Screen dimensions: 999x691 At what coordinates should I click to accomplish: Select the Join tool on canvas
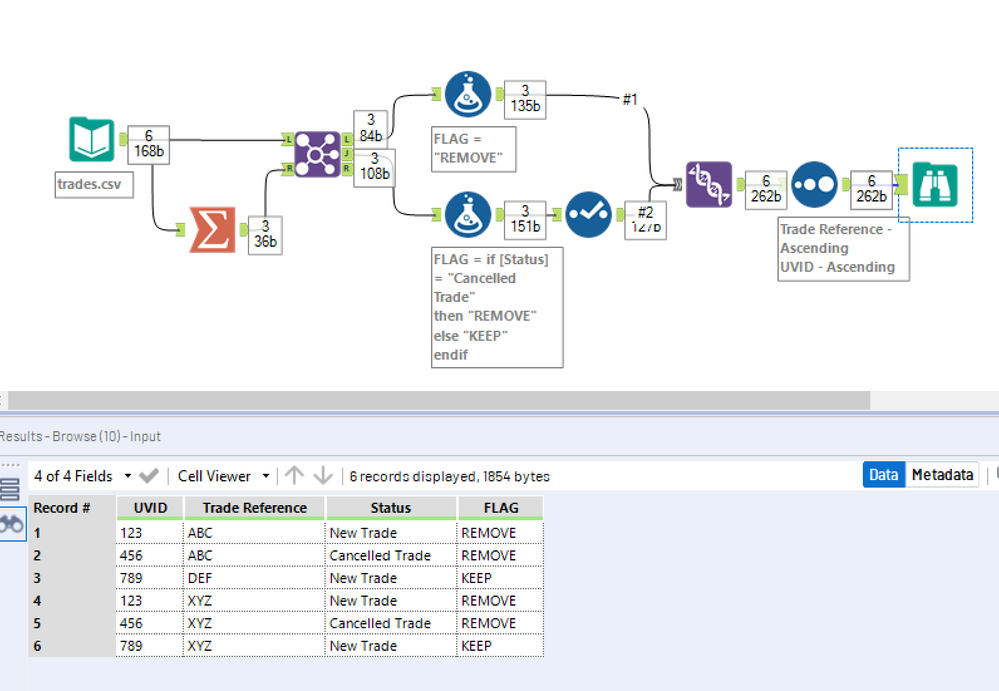pyautogui.click(x=317, y=154)
